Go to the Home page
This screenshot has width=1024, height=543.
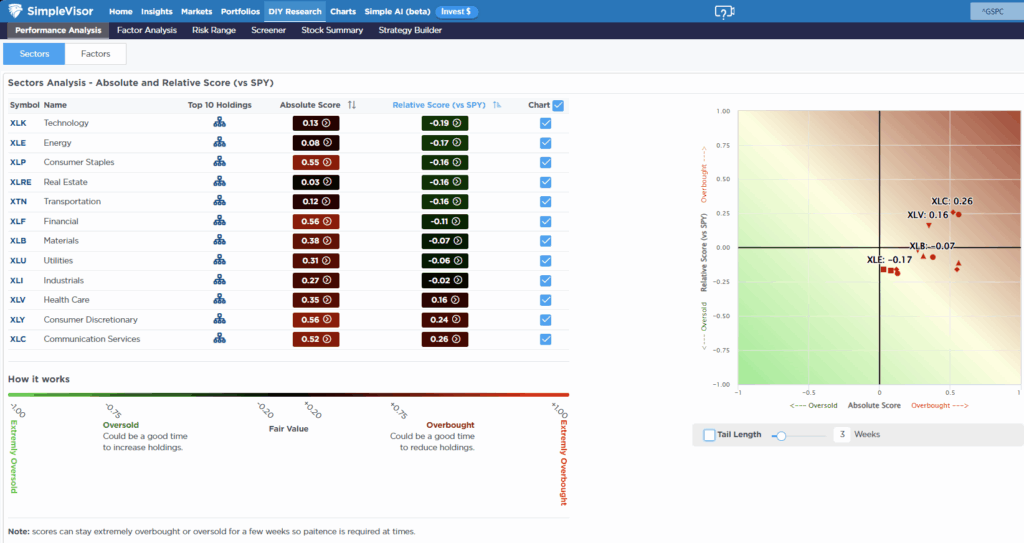tap(121, 12)
